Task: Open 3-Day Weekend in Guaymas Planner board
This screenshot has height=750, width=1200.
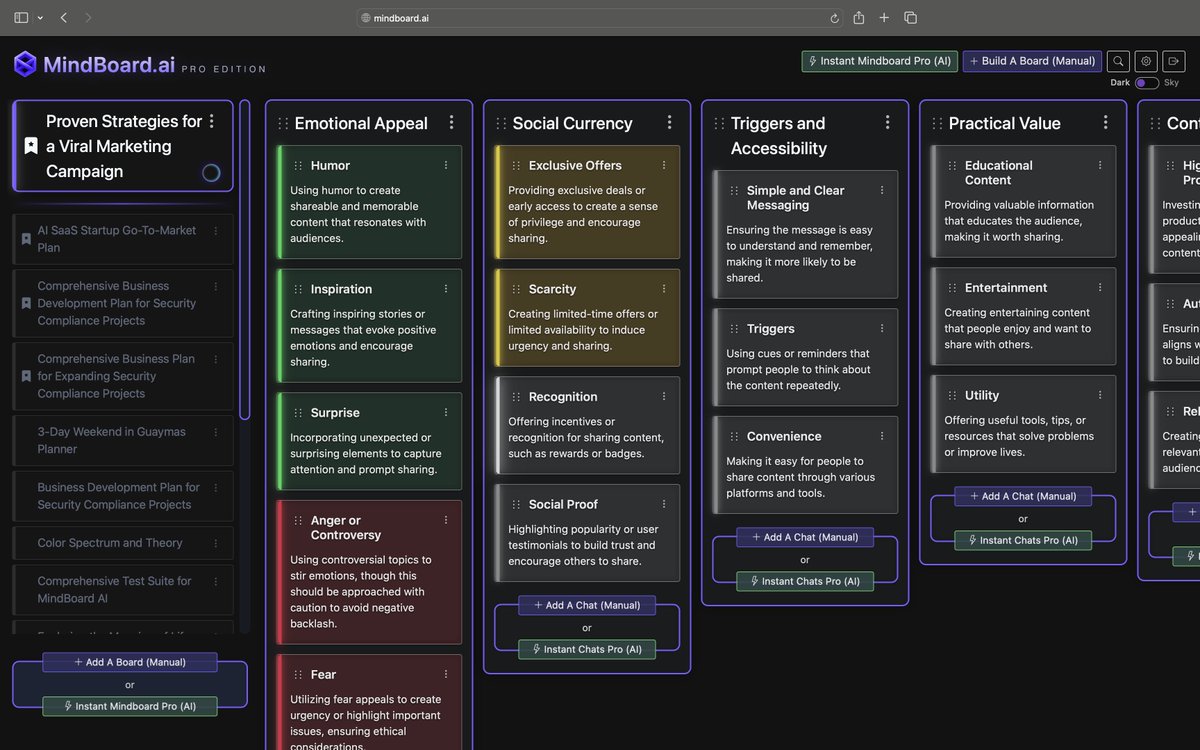Action: [123, 440]
